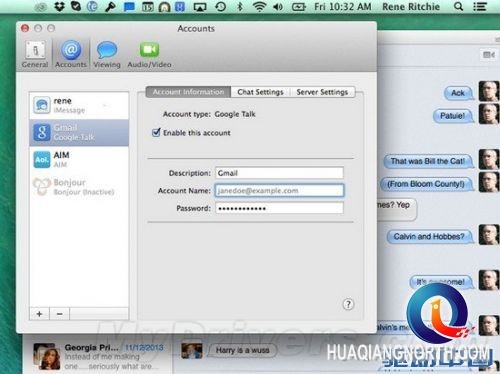
Task: Select the Bonjour inactive account
Action: point(79,187)
